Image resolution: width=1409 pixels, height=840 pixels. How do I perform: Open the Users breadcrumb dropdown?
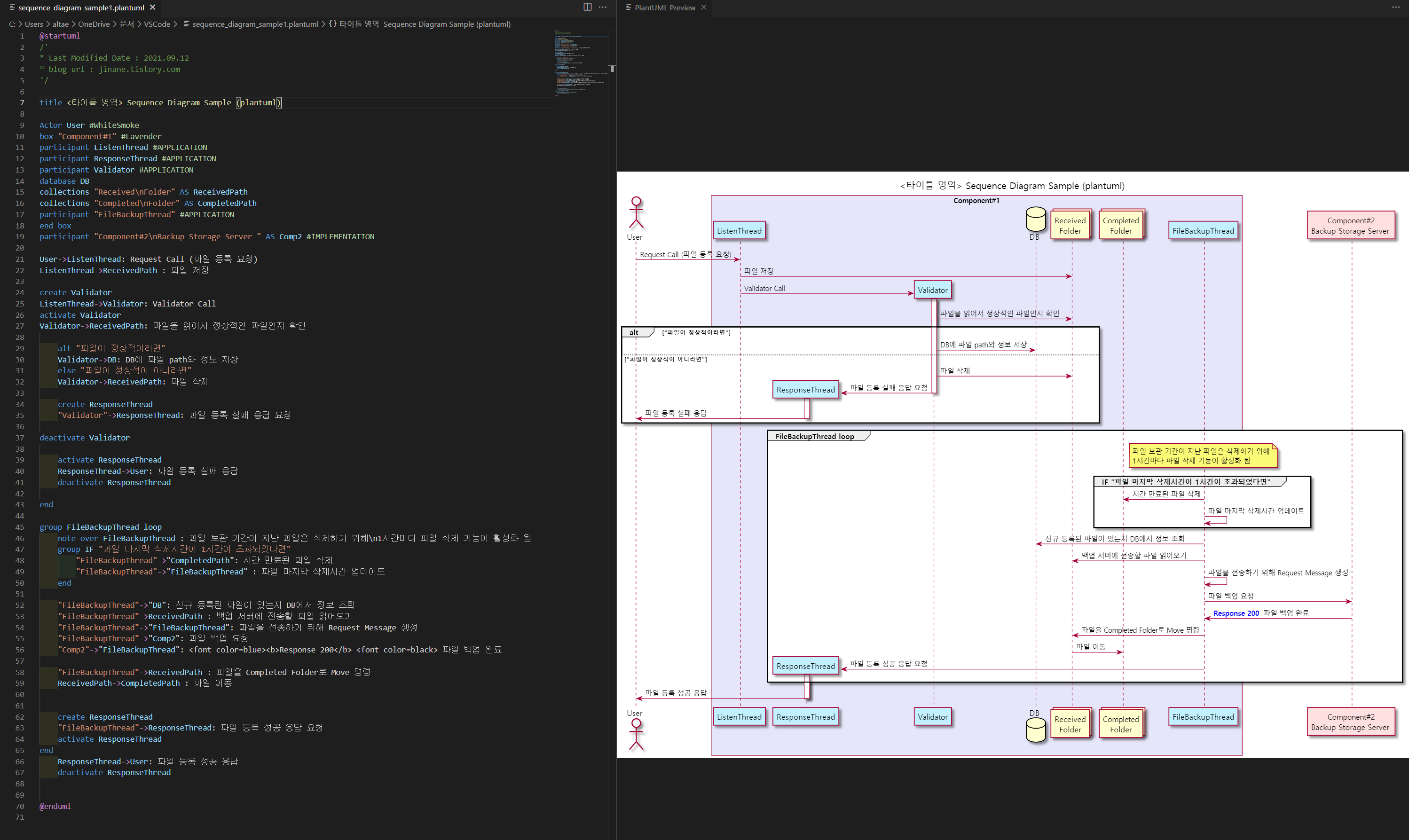coord(34,24)
